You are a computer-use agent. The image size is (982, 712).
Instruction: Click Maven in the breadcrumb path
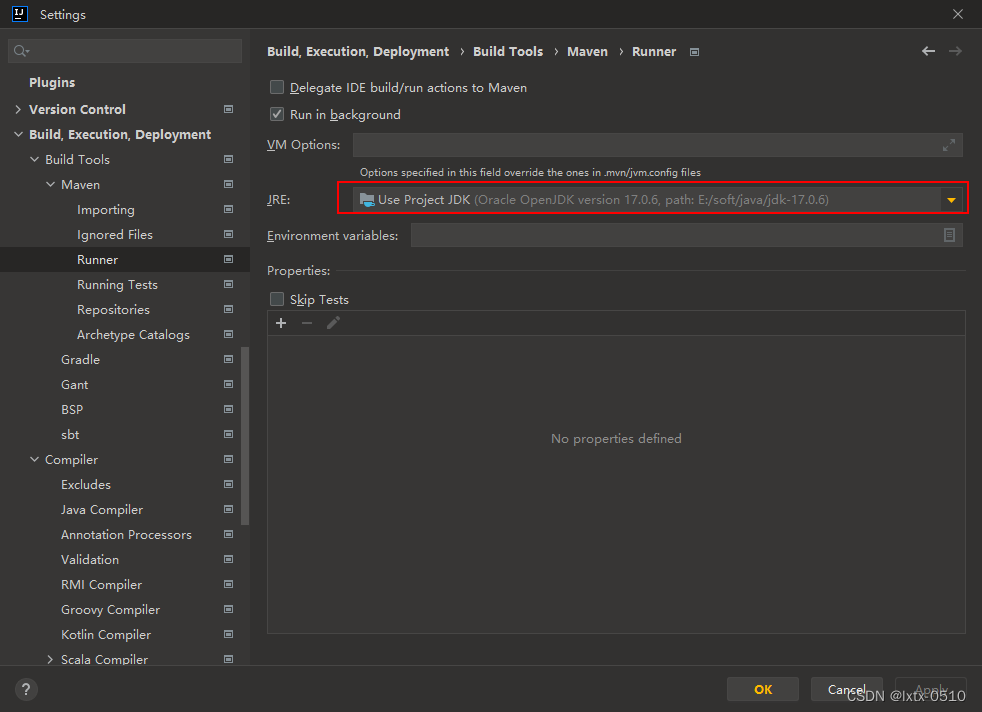point(587,51)
